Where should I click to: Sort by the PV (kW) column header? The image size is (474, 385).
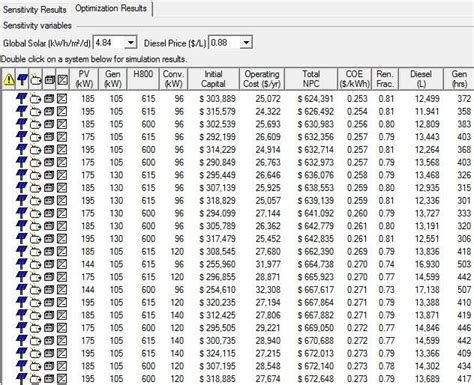point(84,79)
